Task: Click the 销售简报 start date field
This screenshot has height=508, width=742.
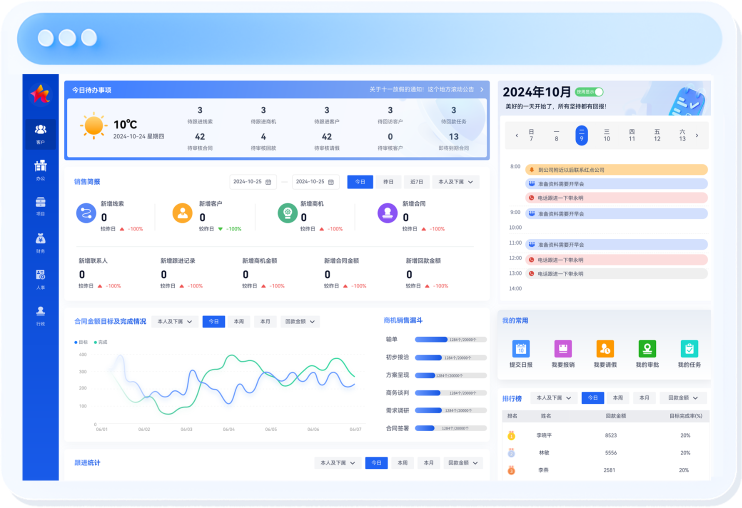Action: tap(252, 182)
